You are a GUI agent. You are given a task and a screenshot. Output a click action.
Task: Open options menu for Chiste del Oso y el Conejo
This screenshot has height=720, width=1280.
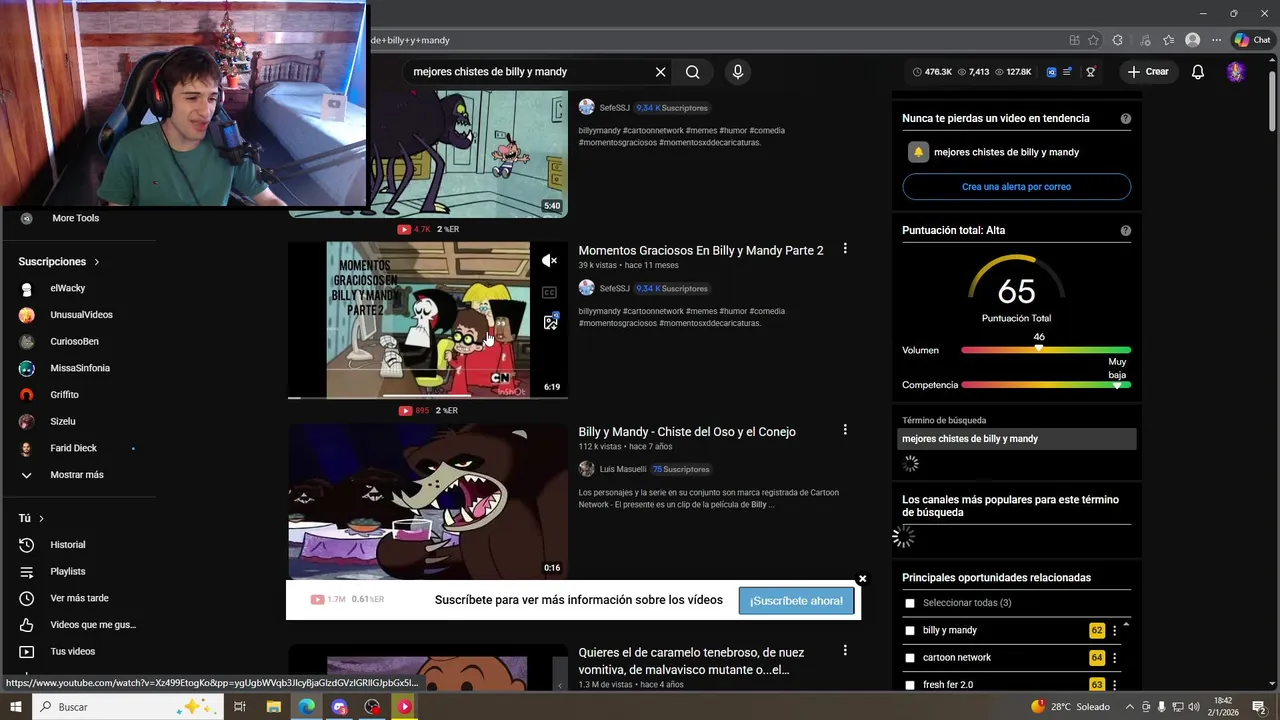click(845, 430)
